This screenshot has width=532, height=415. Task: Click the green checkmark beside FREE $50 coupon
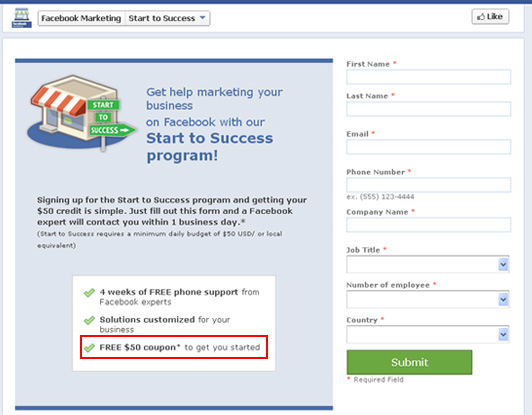89,348
